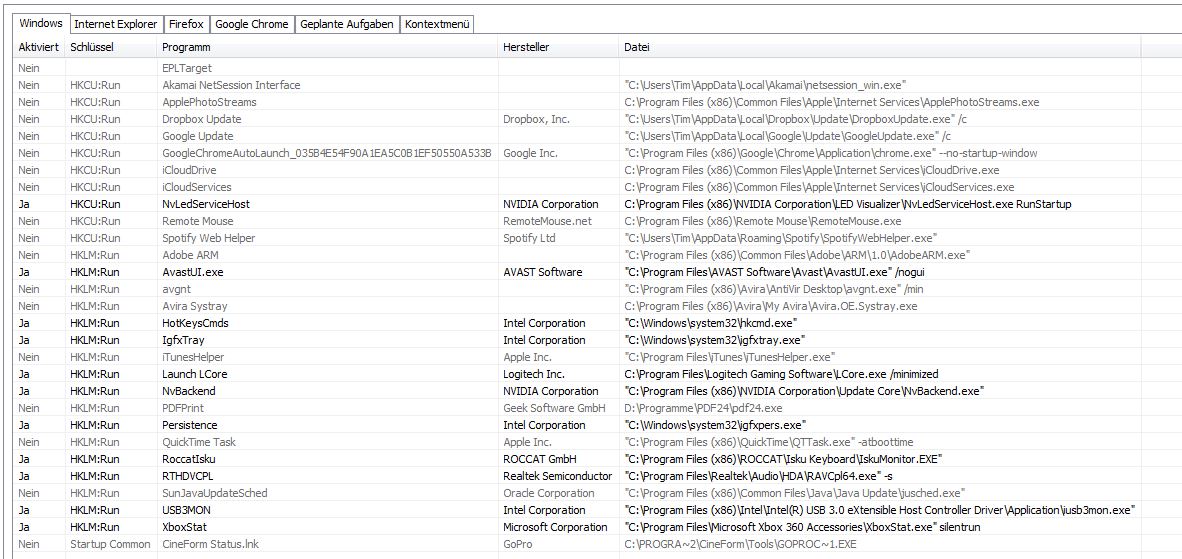Select the Persistence entry
Screen dimensions: 1182x559
tap(190, 425)
